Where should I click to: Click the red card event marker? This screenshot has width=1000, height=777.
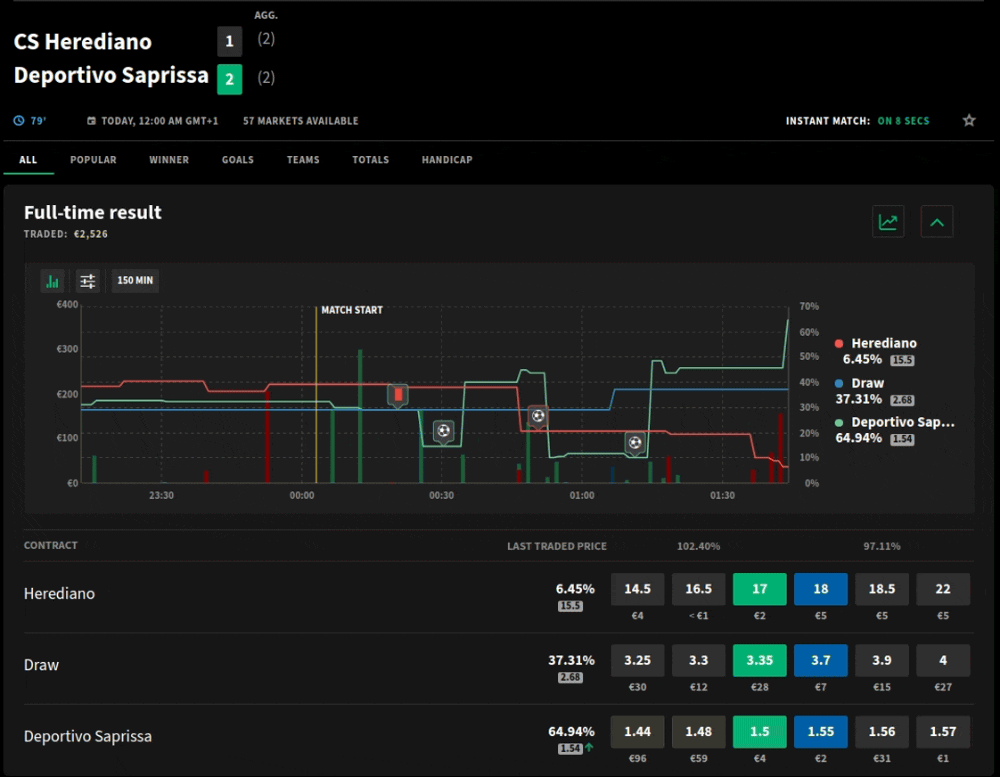click(x=398, y=395)
